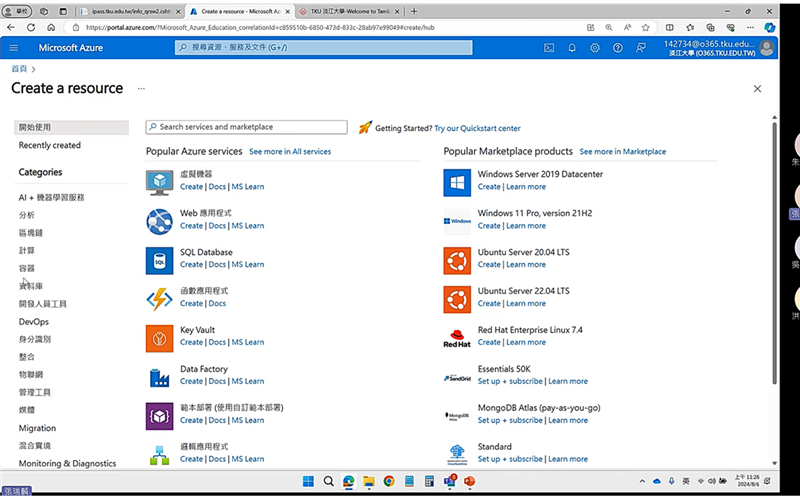Click Create under Ubuntu Server 22.04 LTS
800x499 pixels.
pos(489,304)
